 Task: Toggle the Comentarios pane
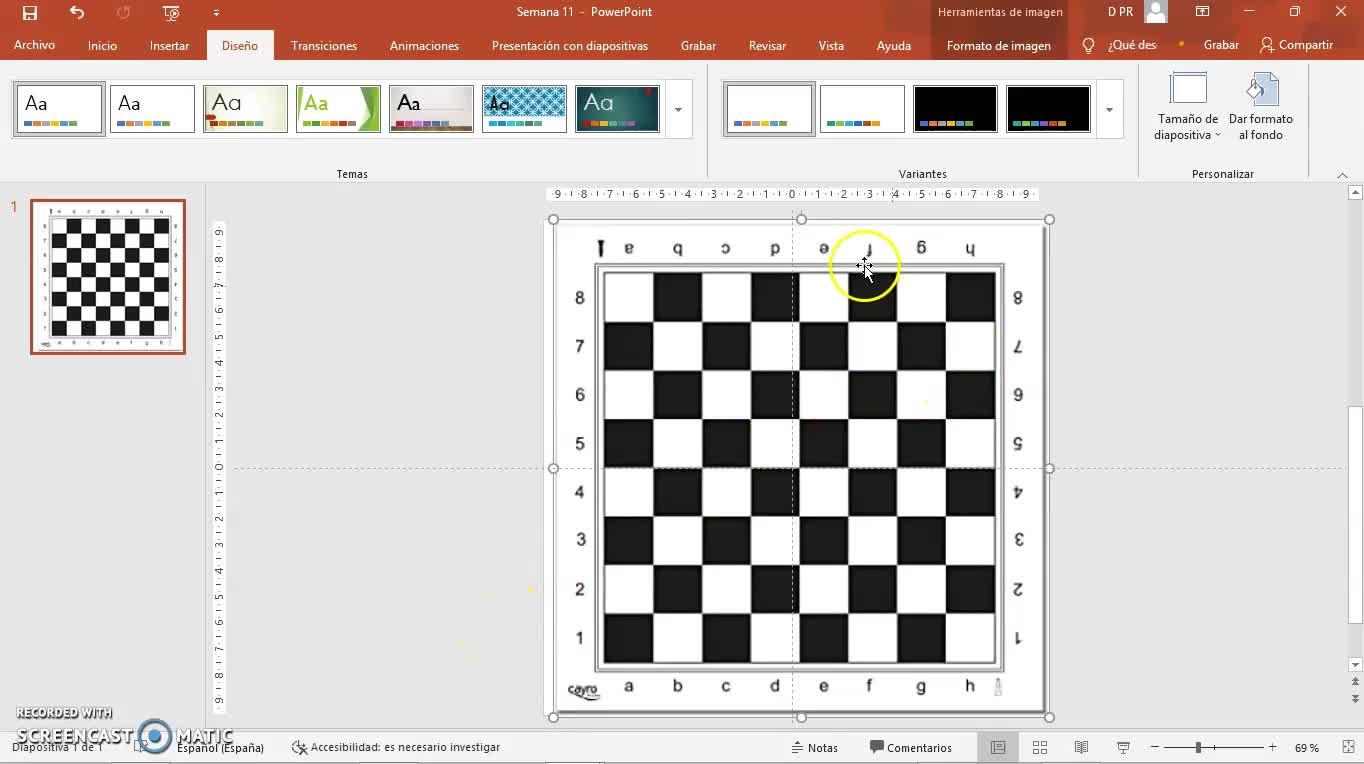[x=911, y=747]
